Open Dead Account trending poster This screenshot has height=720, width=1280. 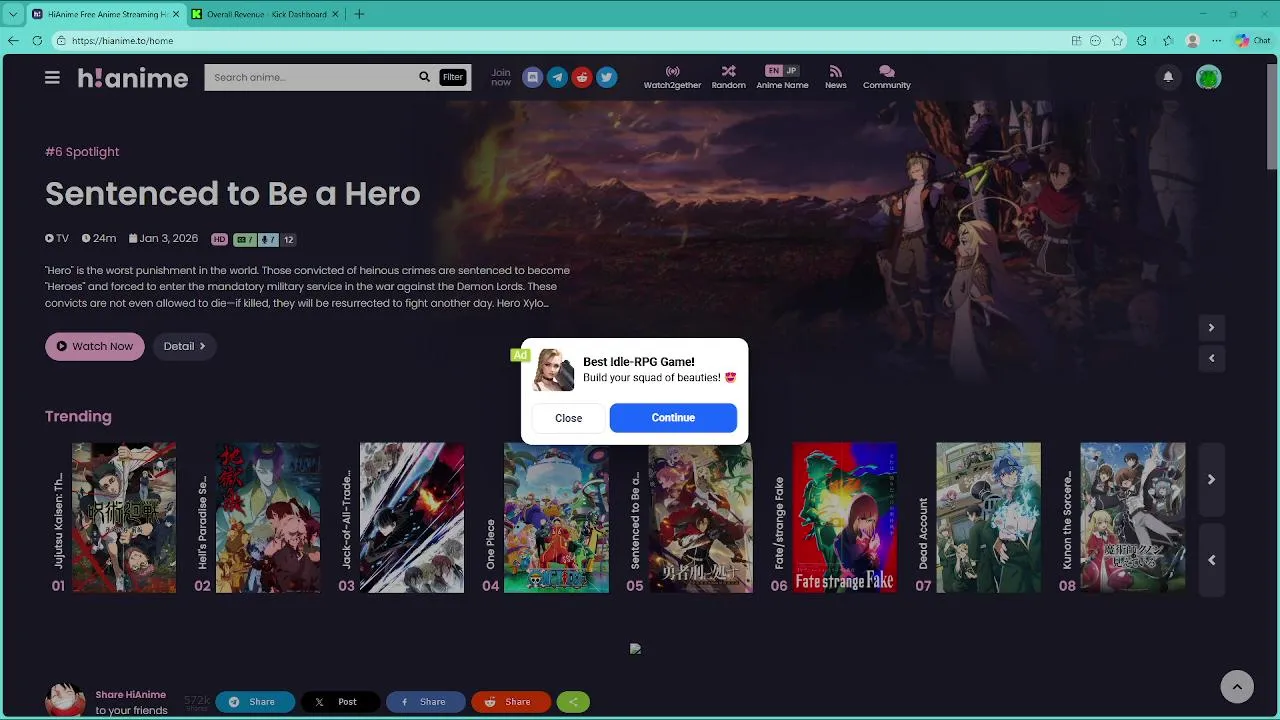(x=988, y=518)
